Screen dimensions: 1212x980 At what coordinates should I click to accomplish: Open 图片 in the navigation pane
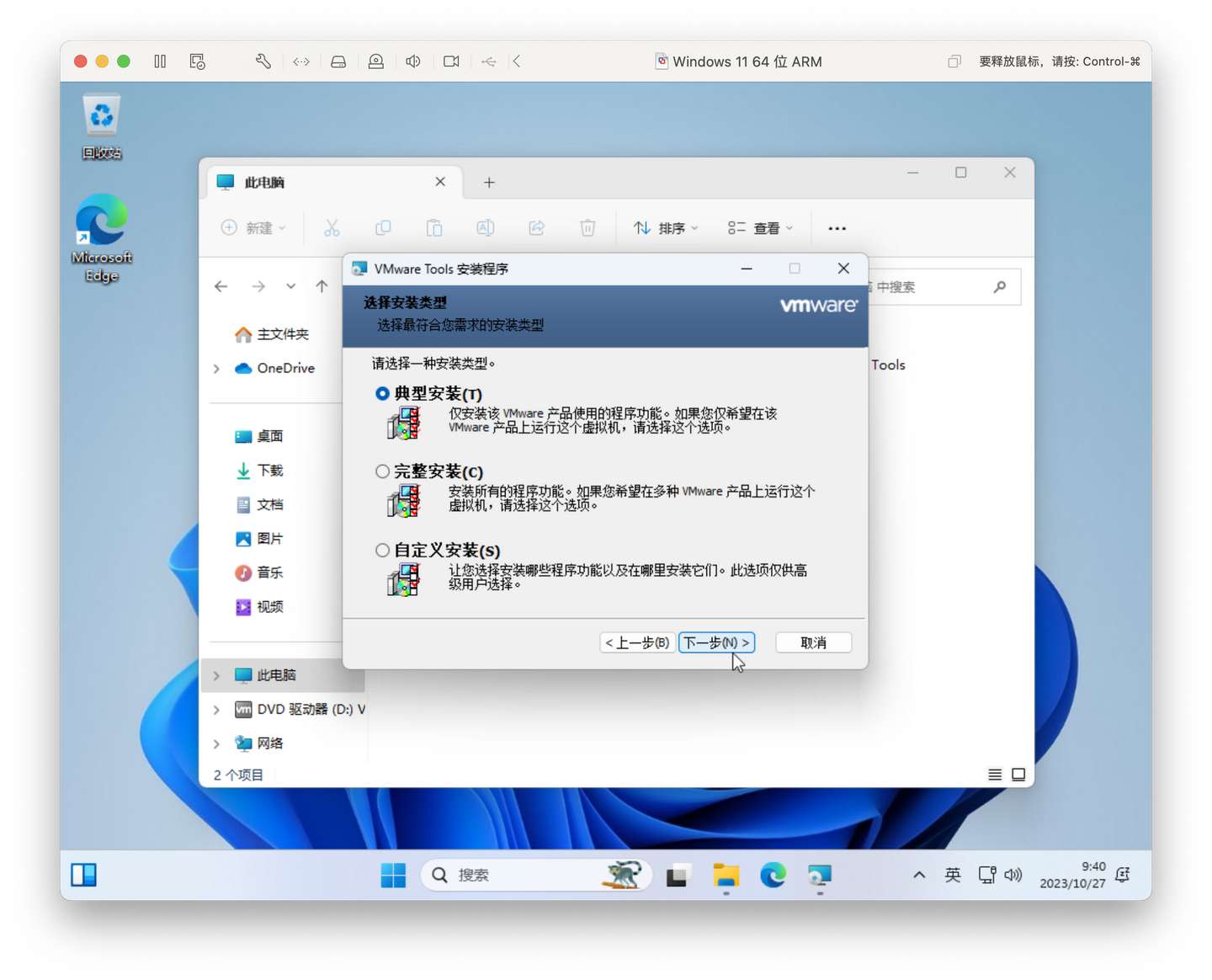259,539
